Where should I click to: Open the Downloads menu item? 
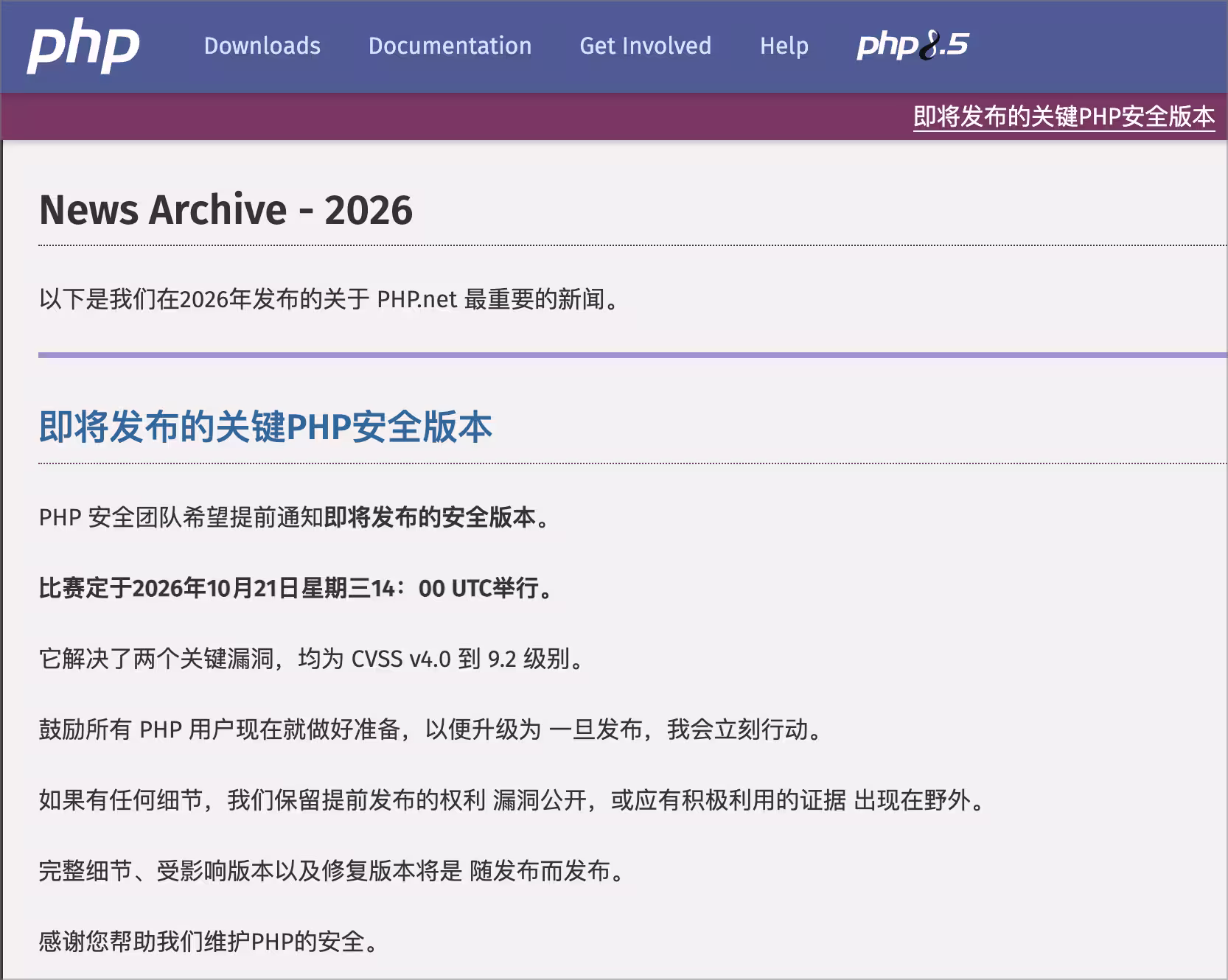262,46
